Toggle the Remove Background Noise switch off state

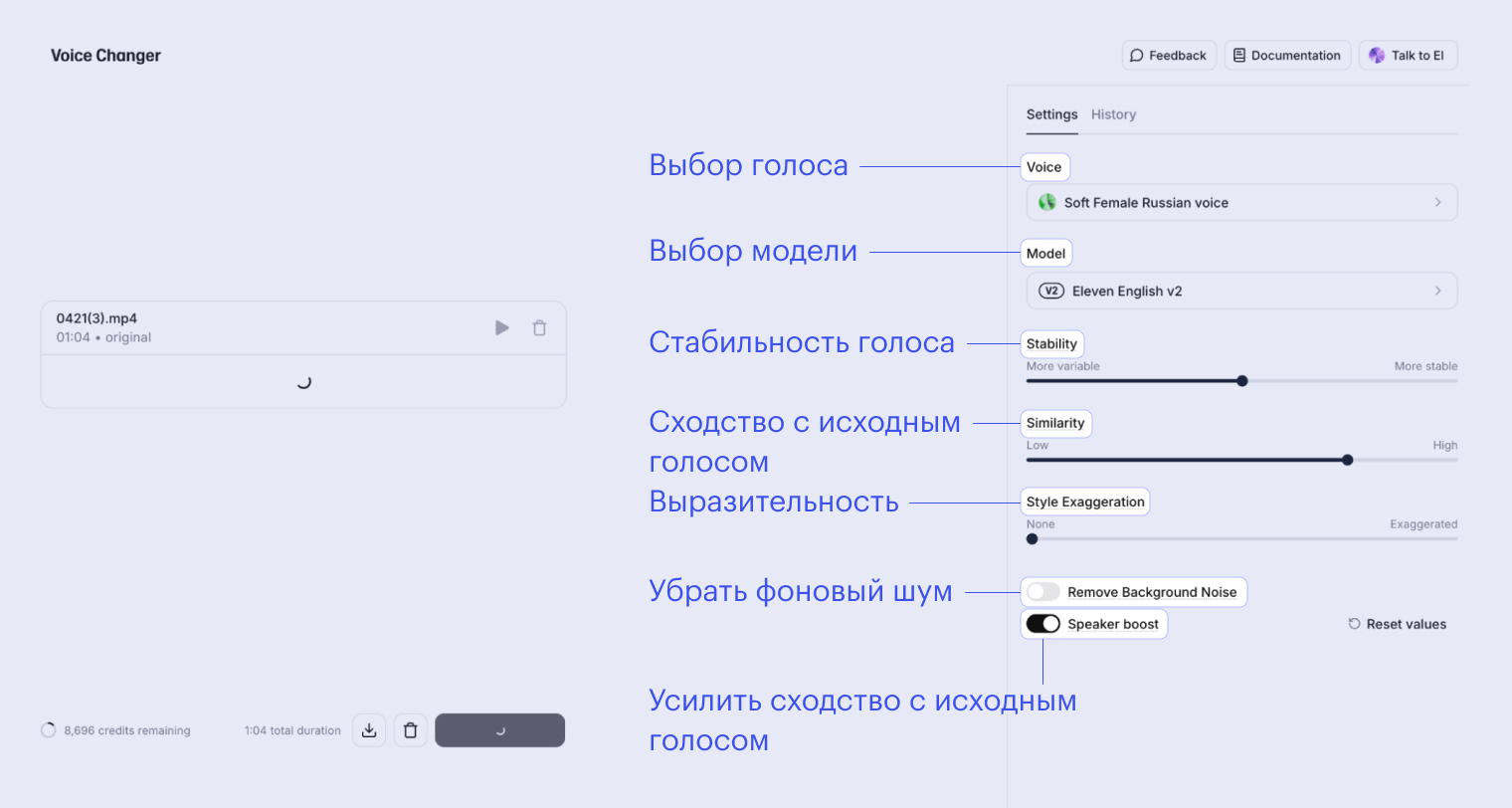click(1042, 591)
